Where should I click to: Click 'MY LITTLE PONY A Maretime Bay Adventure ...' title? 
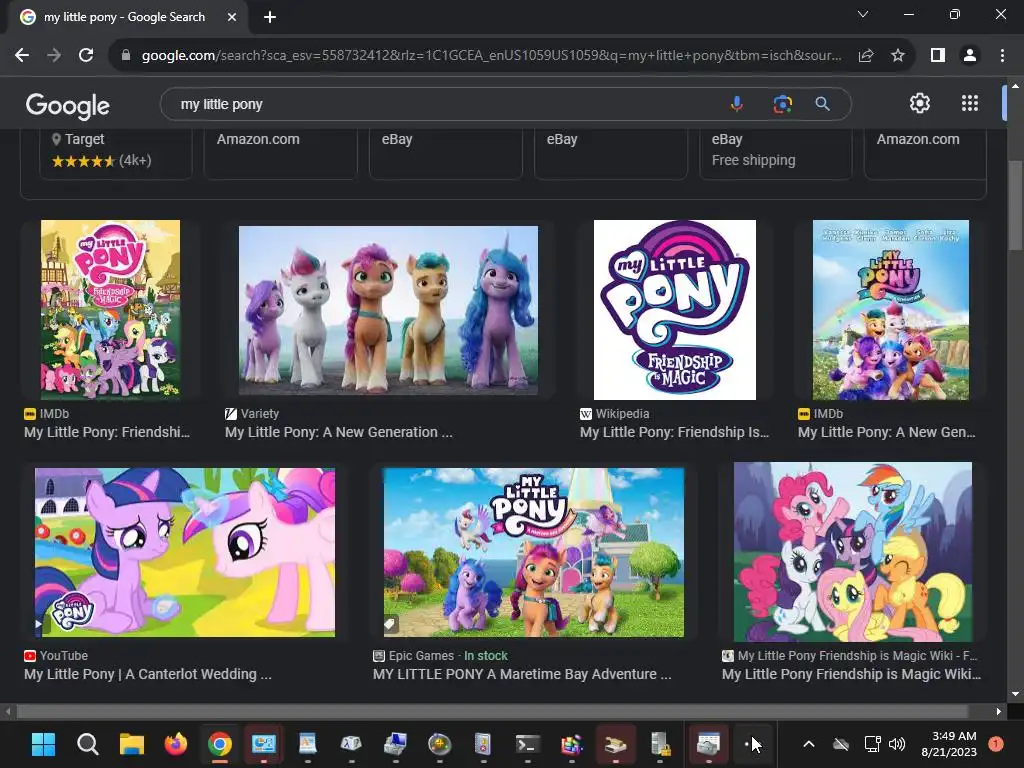pyautogui.click(x=522, y=674)
